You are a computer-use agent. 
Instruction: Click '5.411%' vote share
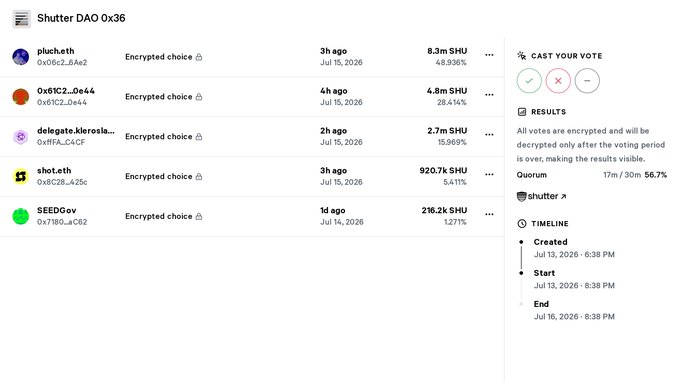coord(455,183)
